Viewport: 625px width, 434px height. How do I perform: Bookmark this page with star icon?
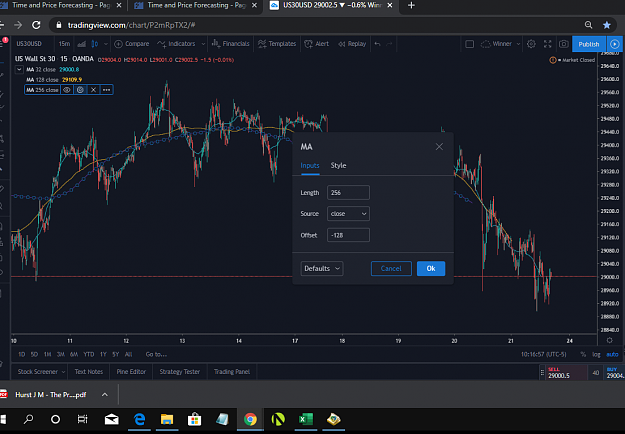[607, 25]
